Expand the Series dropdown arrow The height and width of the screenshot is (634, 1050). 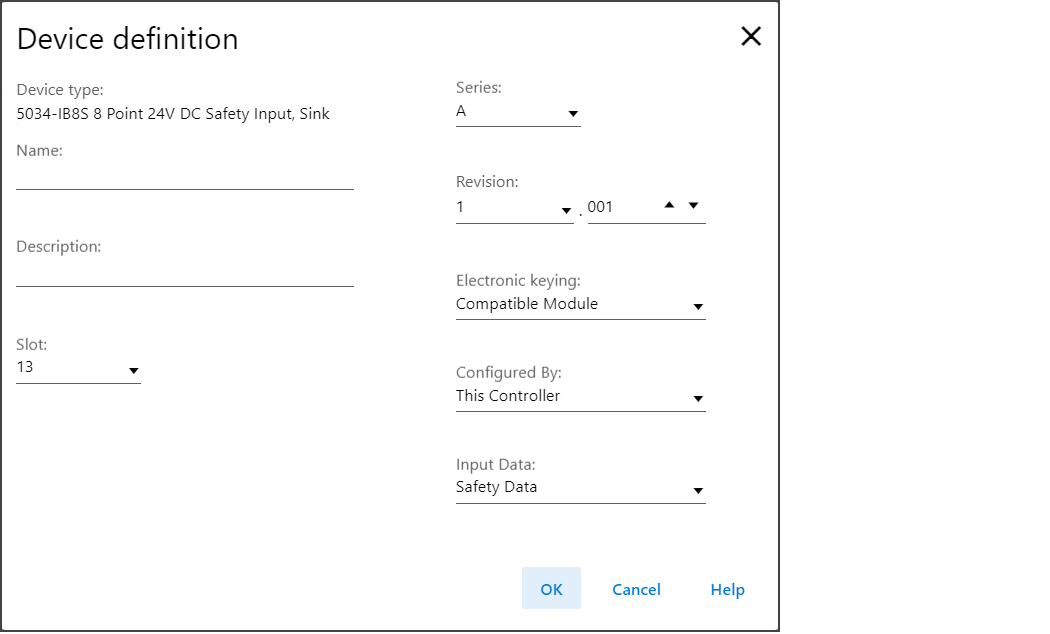click(x=573, y=115)
